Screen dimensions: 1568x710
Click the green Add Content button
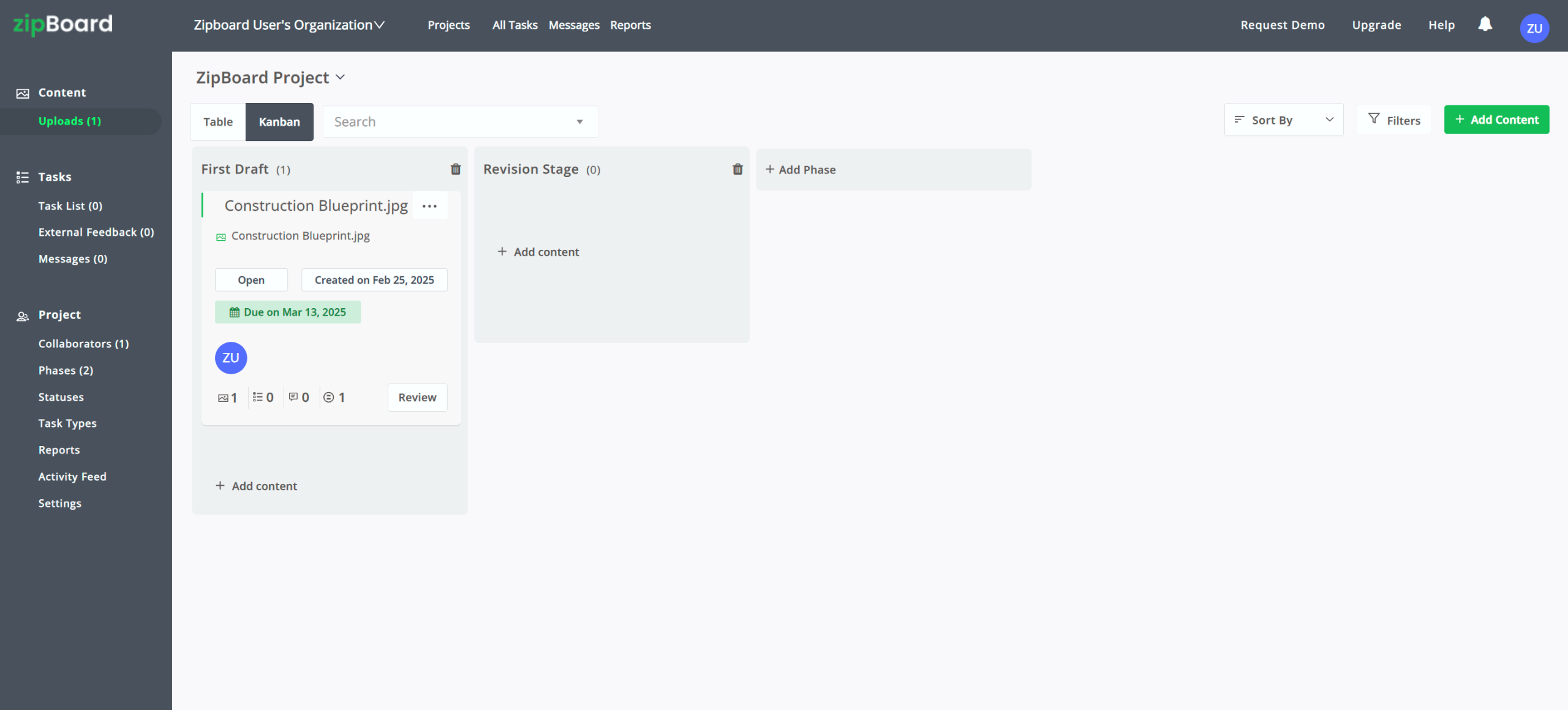pyautogui.click(x=1496, y=120)
